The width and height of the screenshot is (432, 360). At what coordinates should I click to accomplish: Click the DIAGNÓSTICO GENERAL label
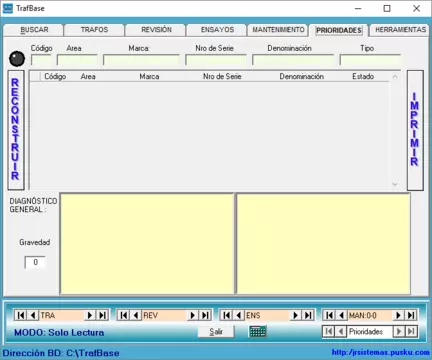(x=33, y=205)
